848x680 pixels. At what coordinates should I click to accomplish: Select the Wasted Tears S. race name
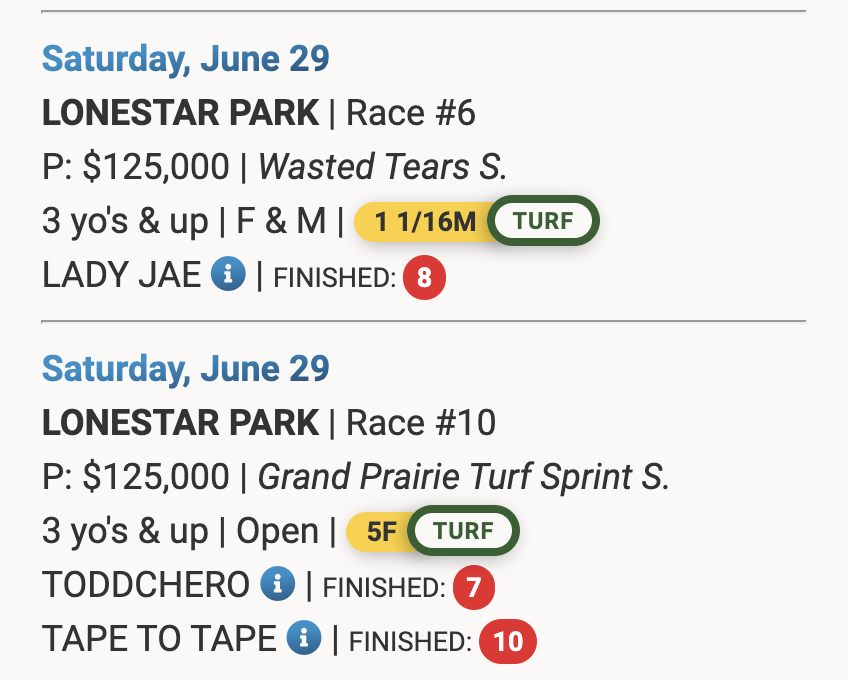pos(383,167)
